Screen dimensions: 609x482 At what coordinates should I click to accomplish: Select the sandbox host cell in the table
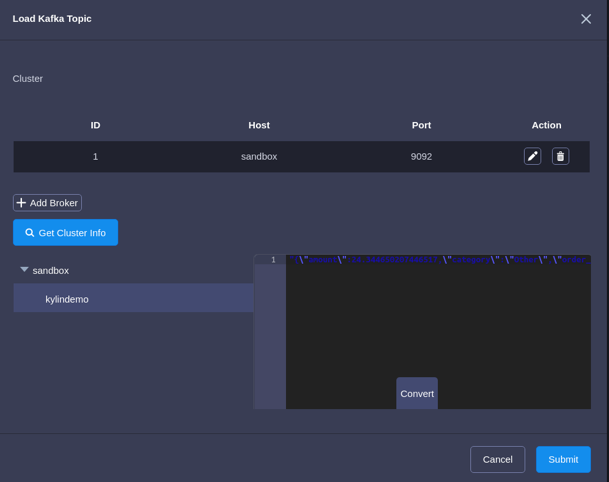(259, 156)
